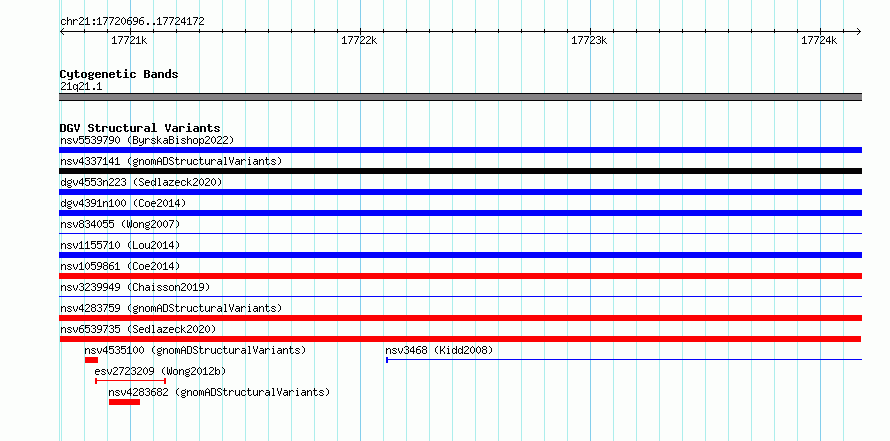This screenshot has height=441, width=890.
Task: Click the nsv5539790 (ByrskaBishop2022) variant label
Action: click(147, 140)
